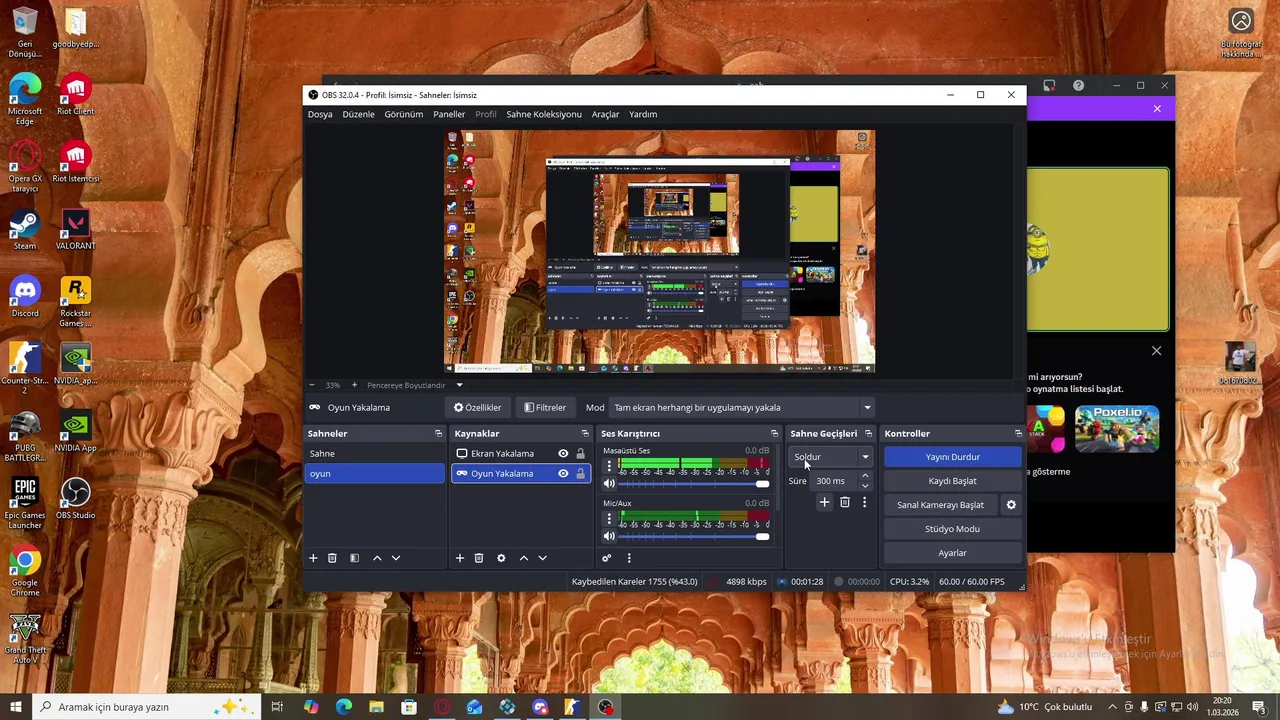Image resolution: width=1280 pixels, height=720 pixels.
Task: Open Ayarlar button
Action: click(952, 553)
